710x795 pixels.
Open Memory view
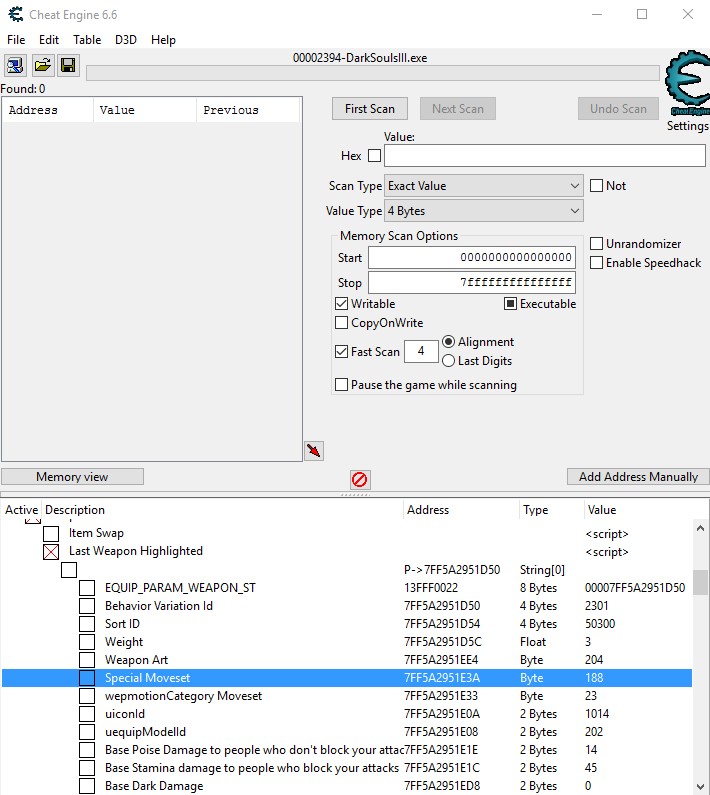tap(73, 477)
